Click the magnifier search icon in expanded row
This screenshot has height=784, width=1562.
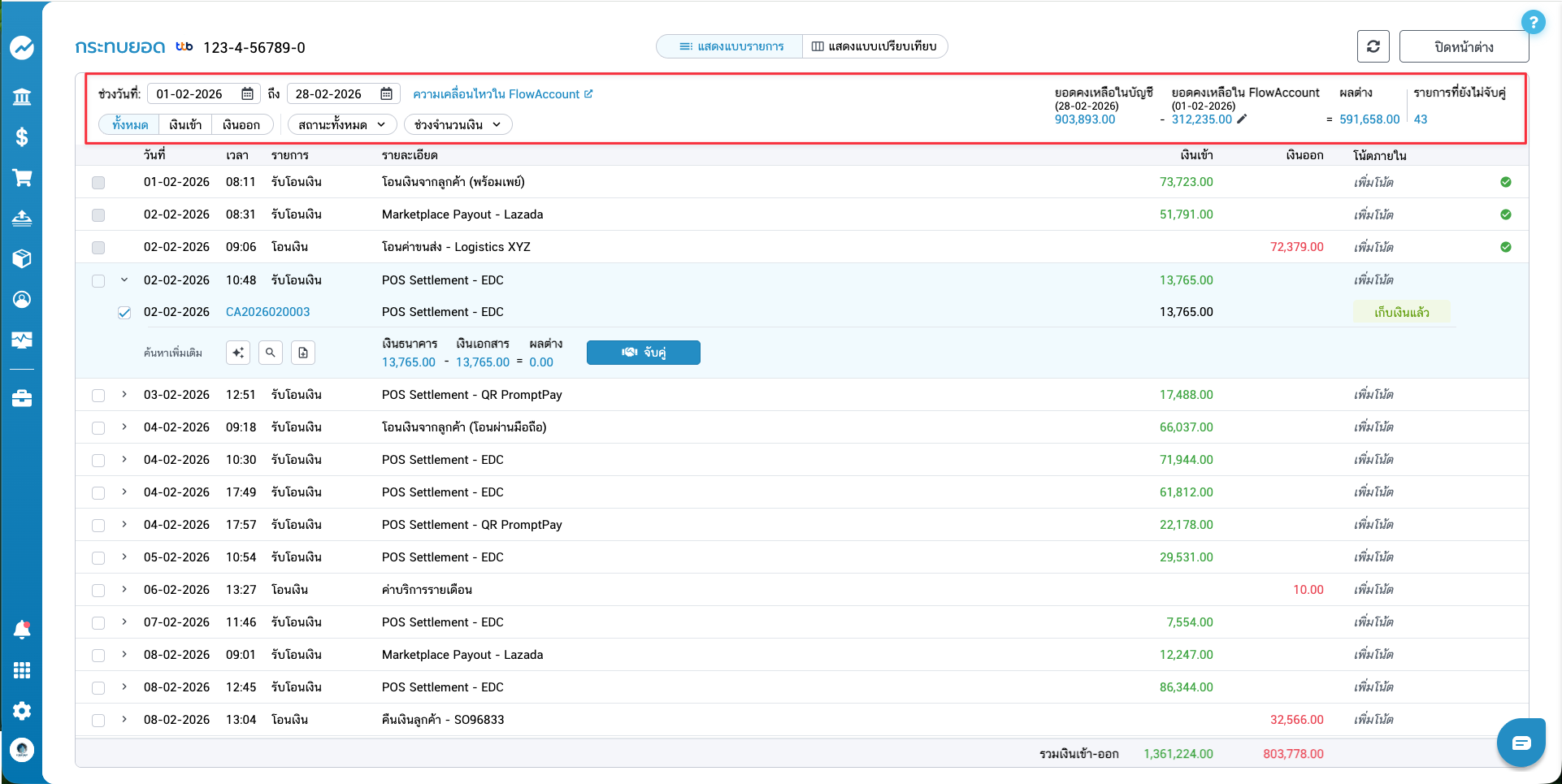(x=271, y=353)
